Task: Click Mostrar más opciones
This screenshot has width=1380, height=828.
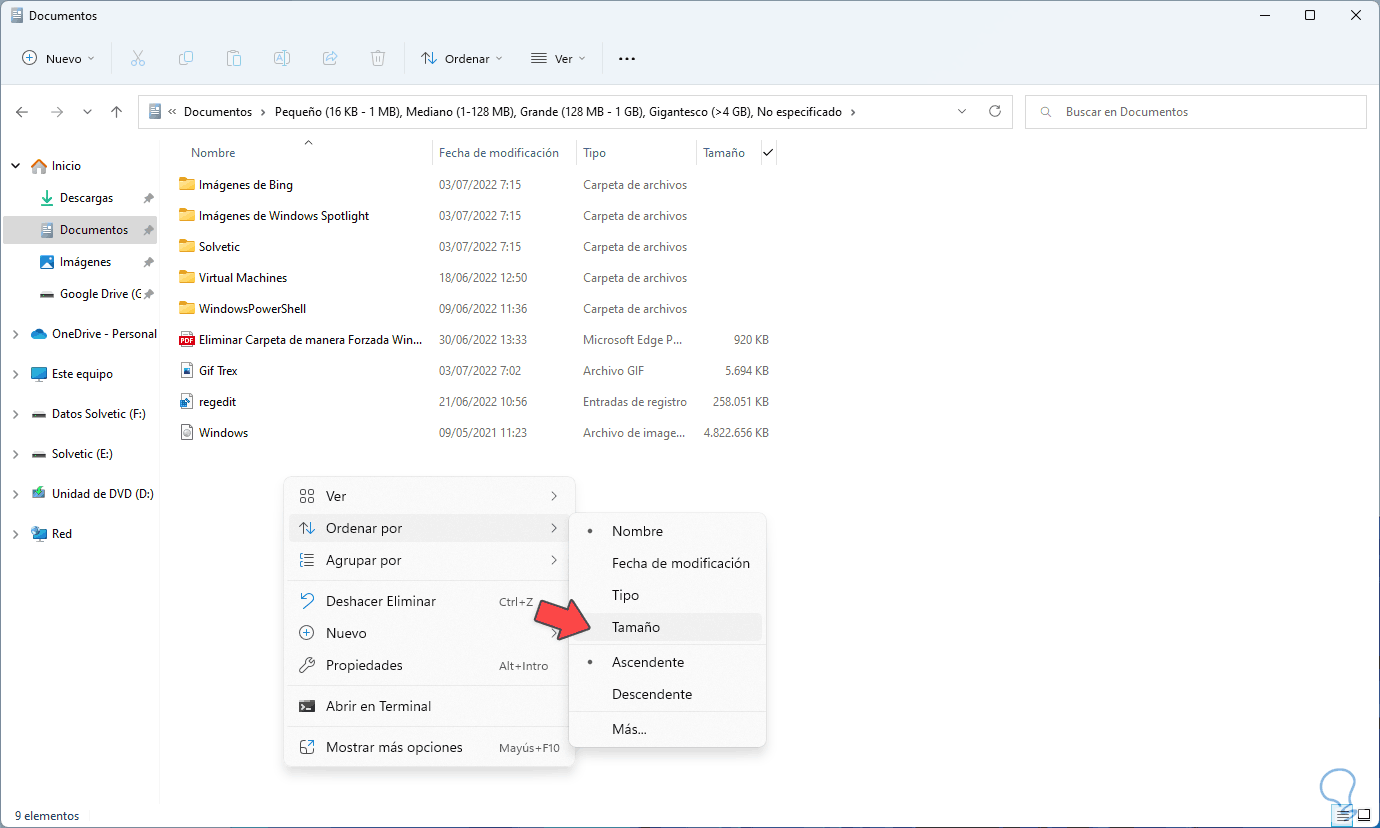Action: click(x=394, y=747)
